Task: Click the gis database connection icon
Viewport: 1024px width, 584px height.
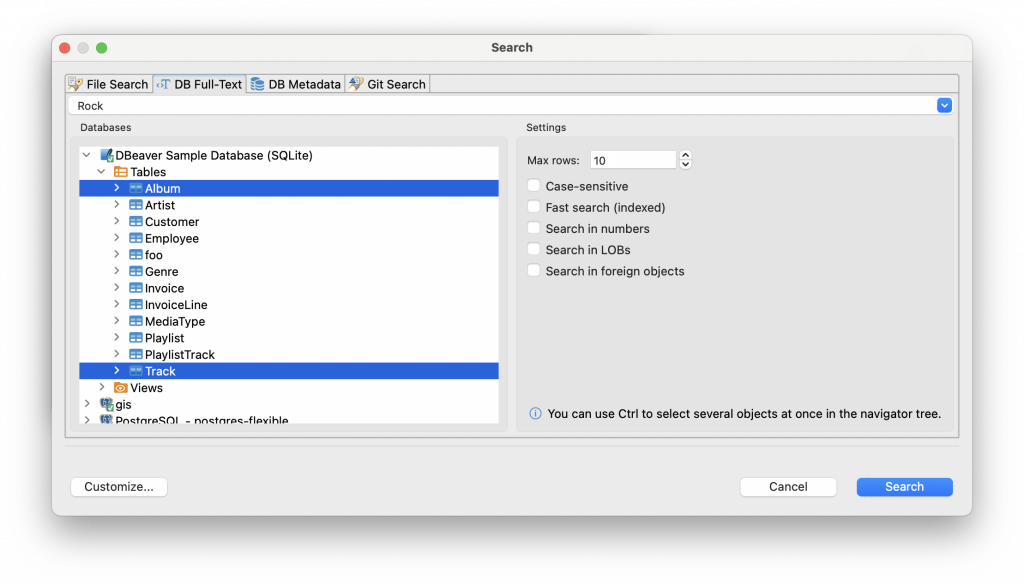Action: pos(106,404)
